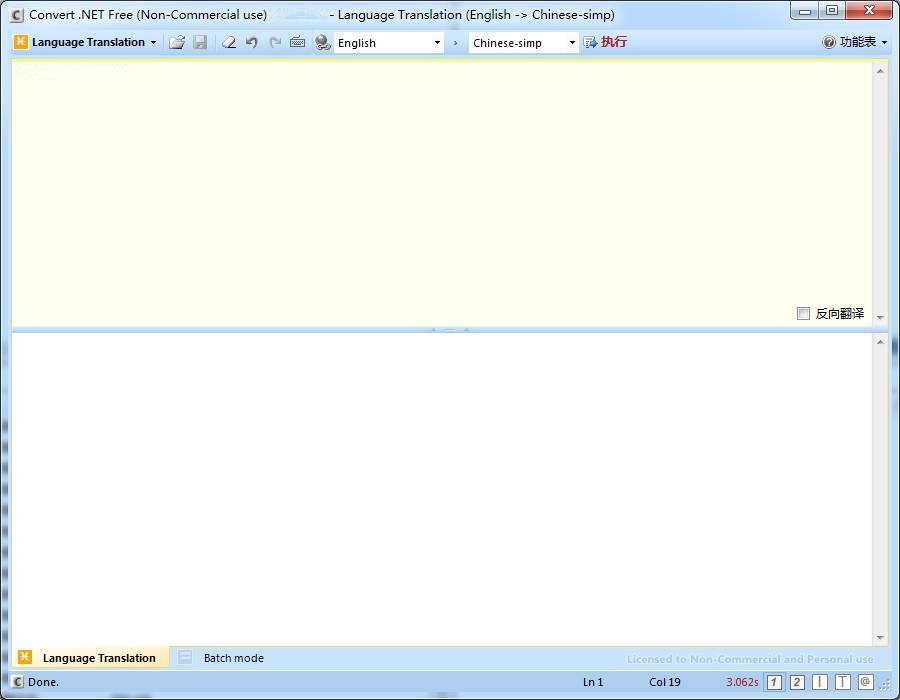Click the Undo arrow icon

coord(251,42)
